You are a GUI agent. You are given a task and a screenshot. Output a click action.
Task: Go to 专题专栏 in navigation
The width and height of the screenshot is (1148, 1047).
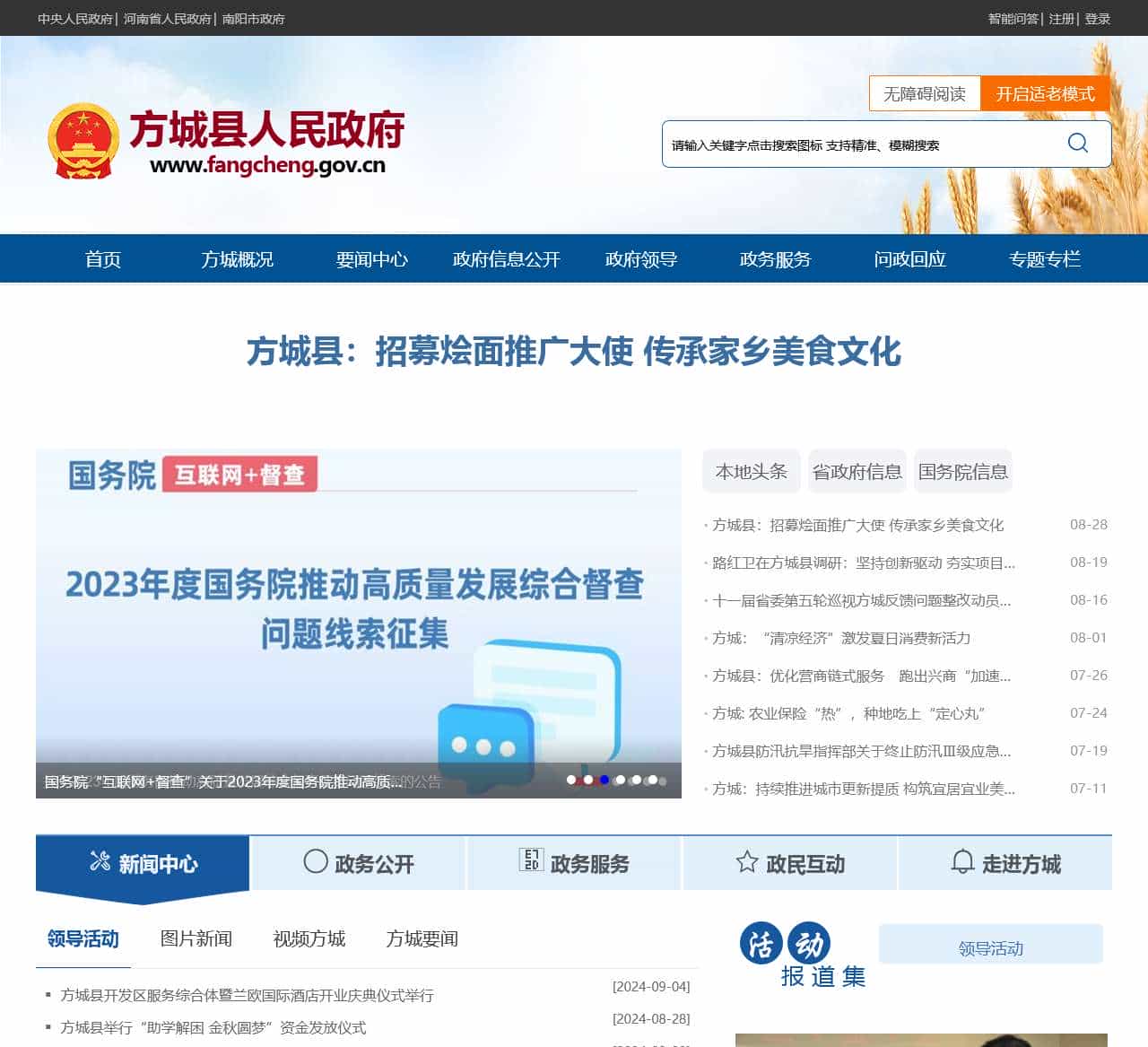[x=1045, y=259]
